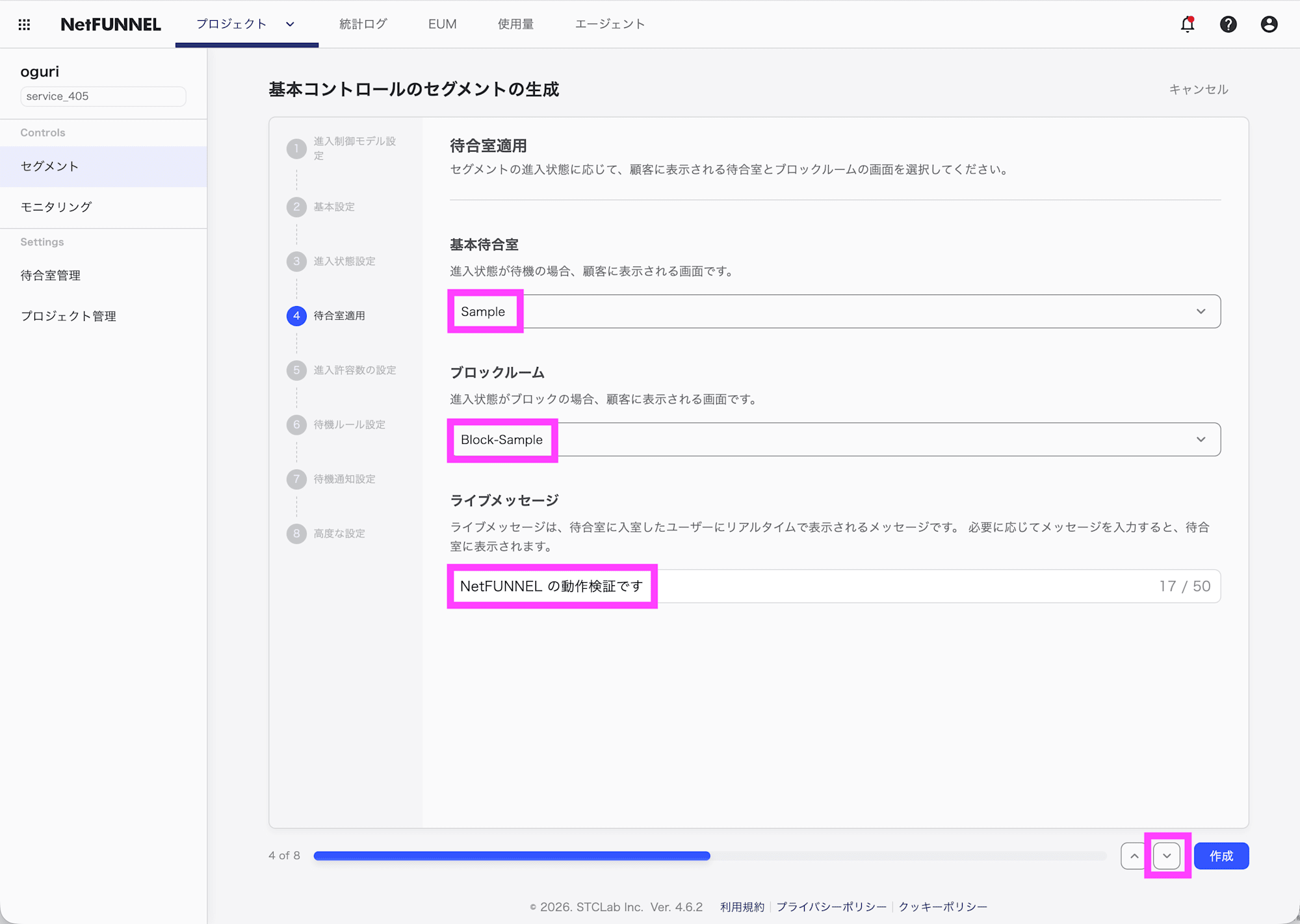The image size is (1300, 924).
Task: Open the app grid menu icon
Action: 25,24
